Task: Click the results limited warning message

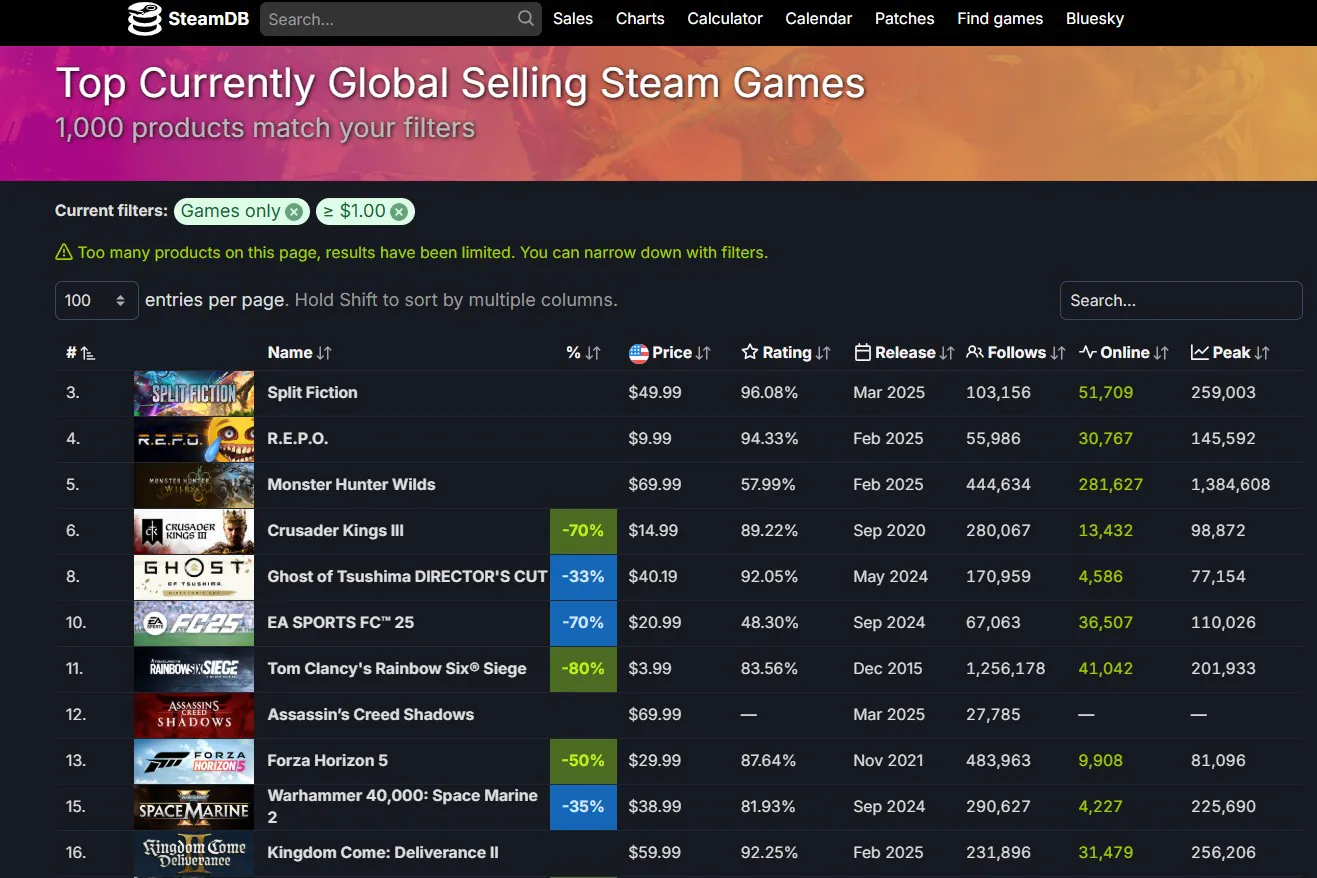Action: point(411,252)
